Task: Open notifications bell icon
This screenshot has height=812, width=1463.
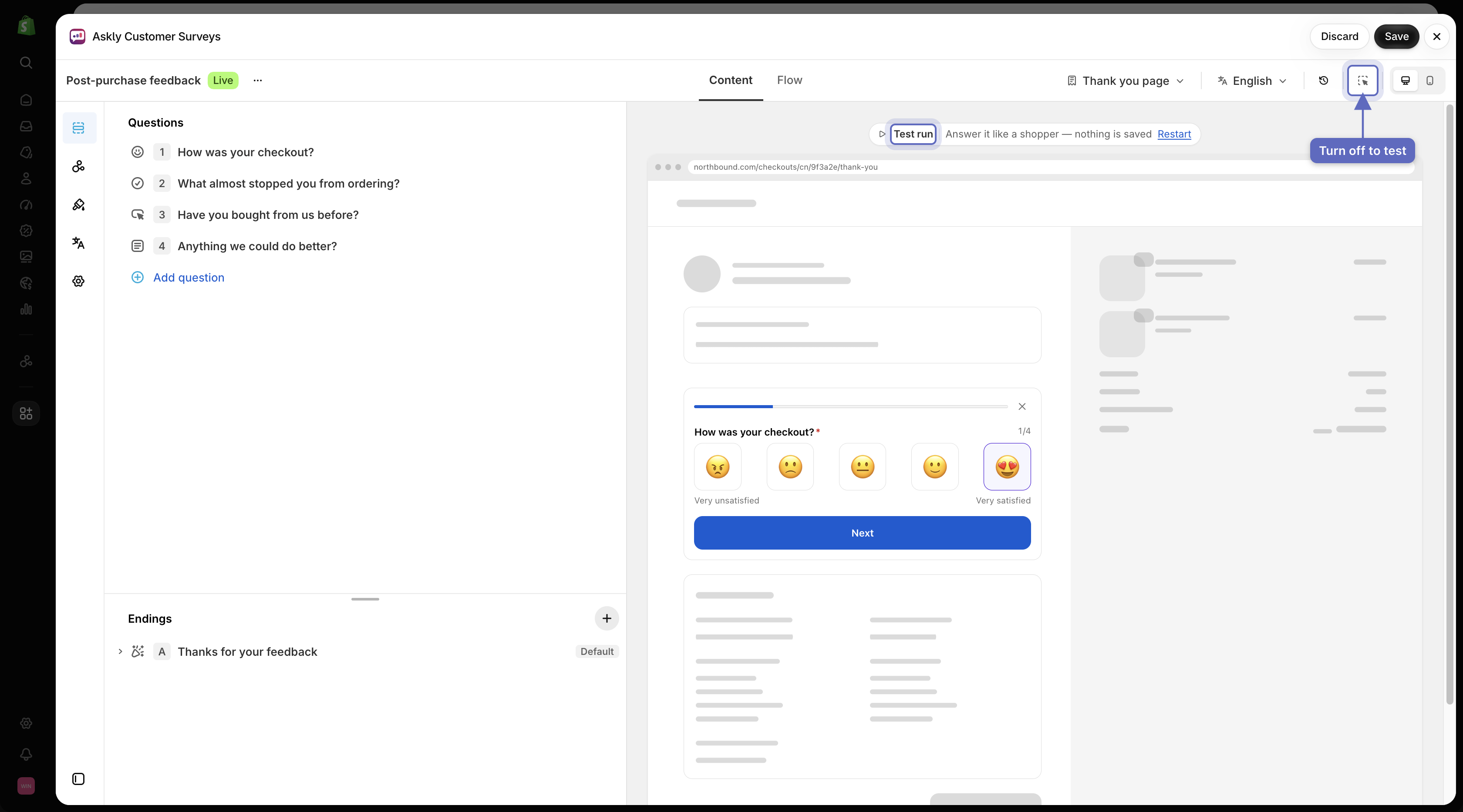Action: click(x=26, y=754)
